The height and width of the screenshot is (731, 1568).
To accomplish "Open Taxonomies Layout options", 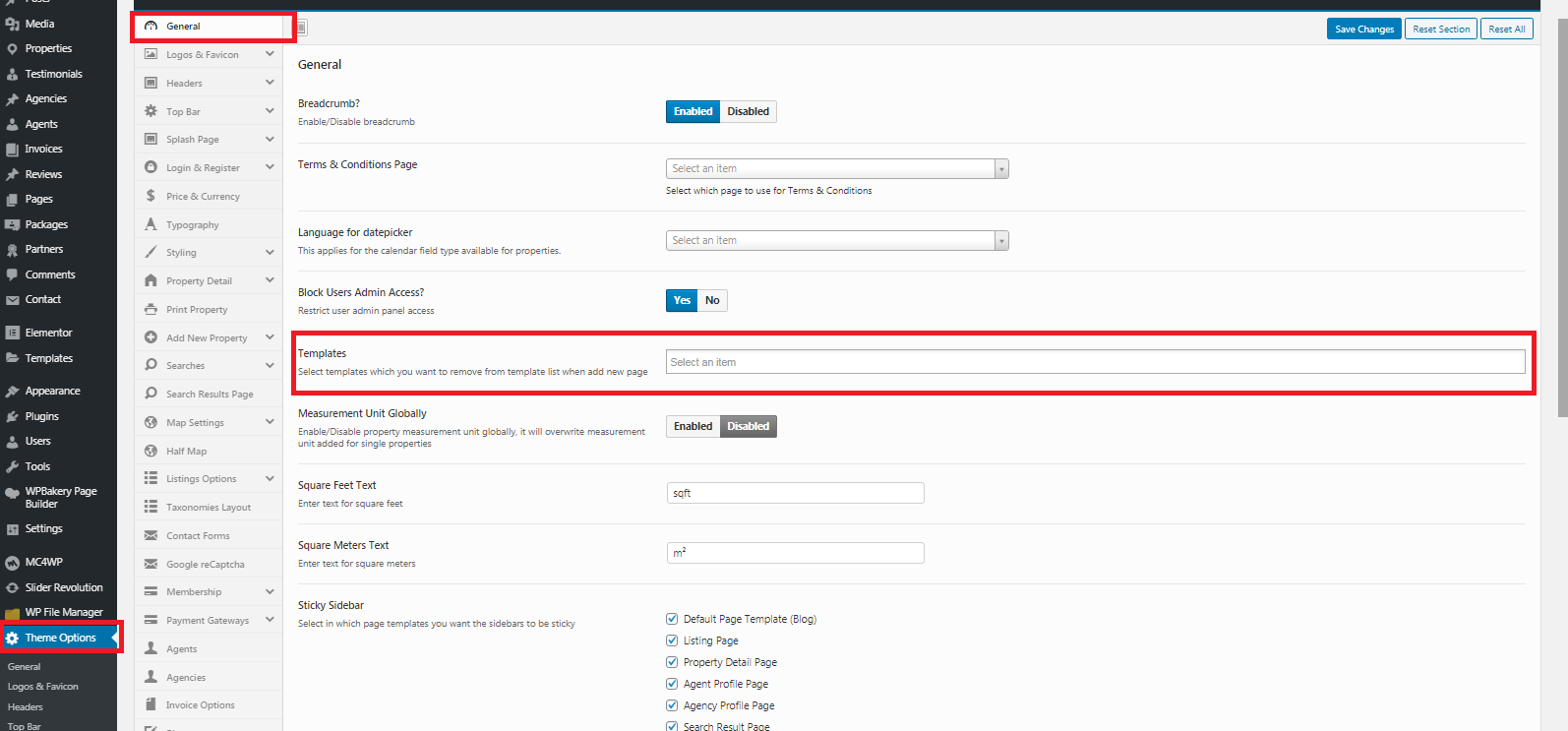I will [209, 507].
